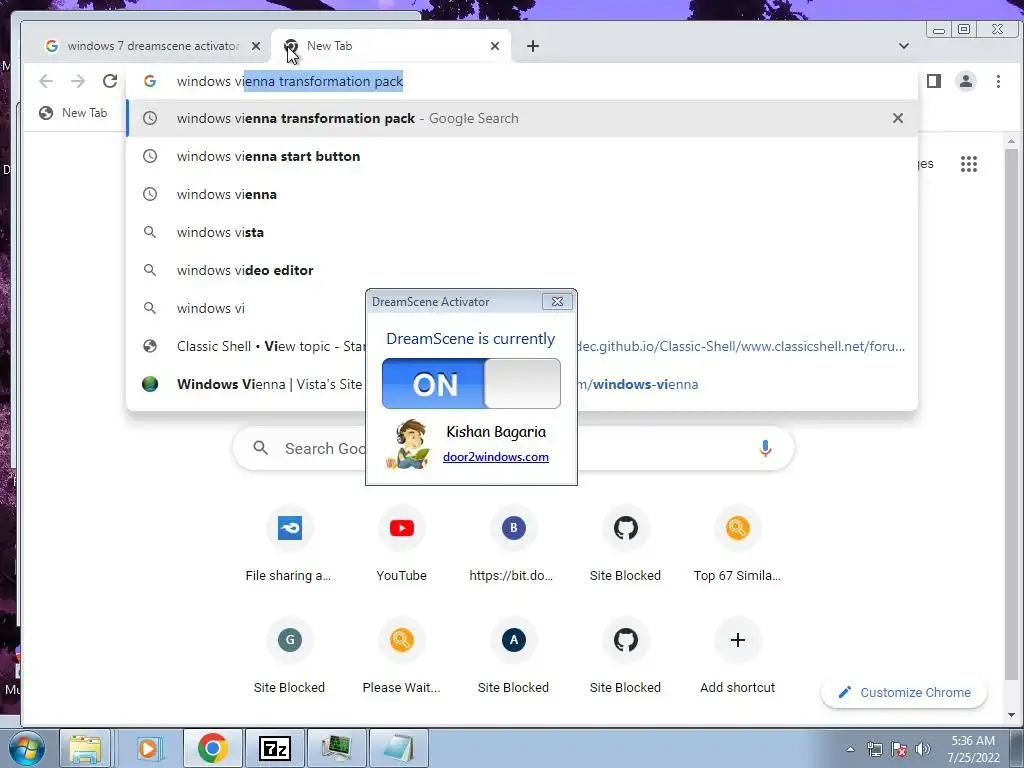Viewport: 1024px width, 768px height.
Task: Start voice search with microphone icon
Action: [x=765, y=448]
